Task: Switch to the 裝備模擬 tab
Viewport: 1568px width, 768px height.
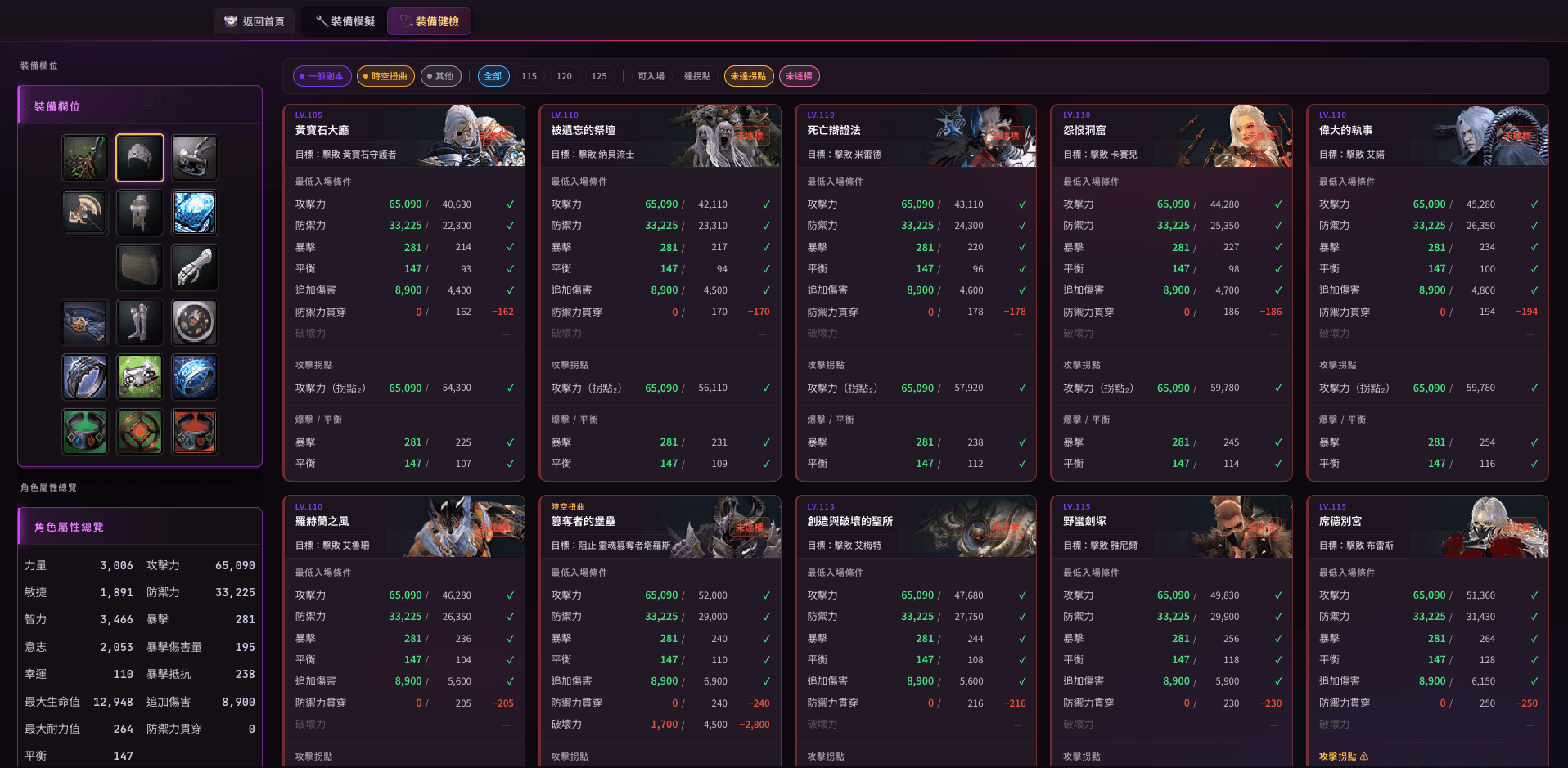Action: coord(345,21)
